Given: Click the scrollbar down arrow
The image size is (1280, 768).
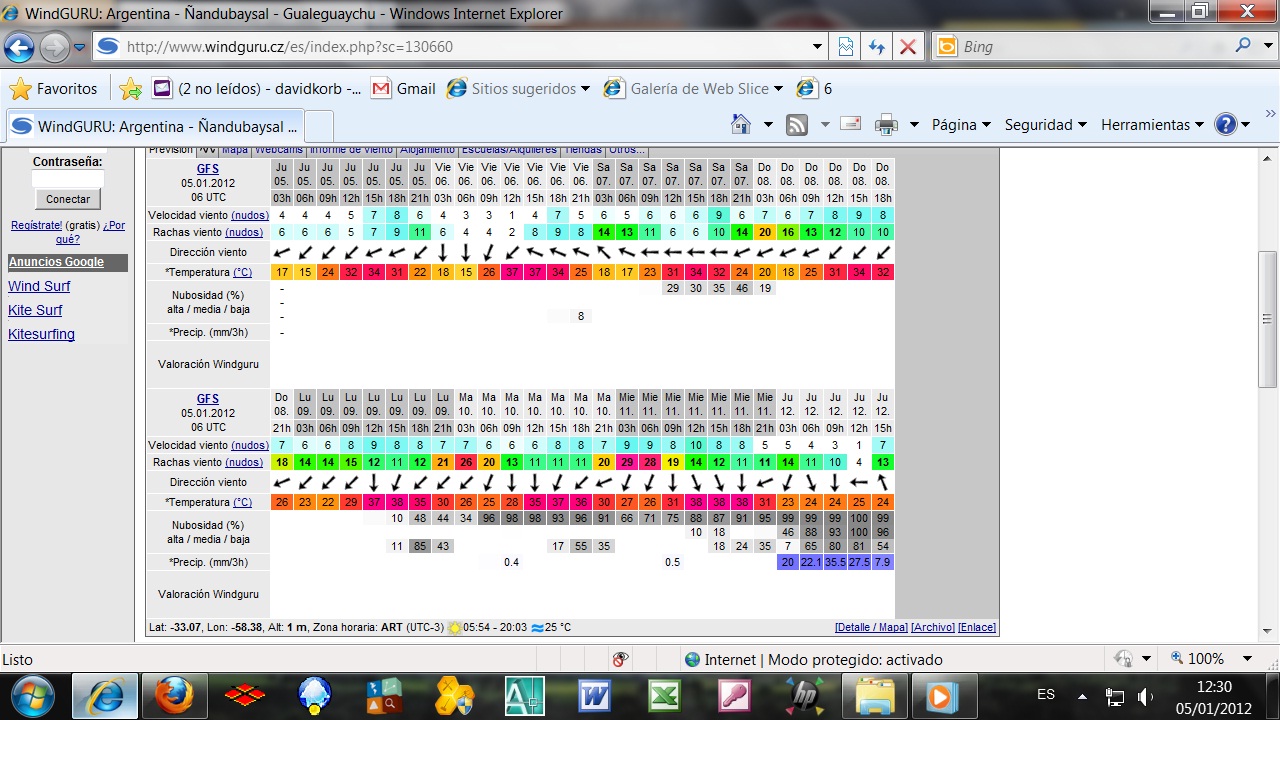Looking at the screenshot, I should coord(1268,631).
